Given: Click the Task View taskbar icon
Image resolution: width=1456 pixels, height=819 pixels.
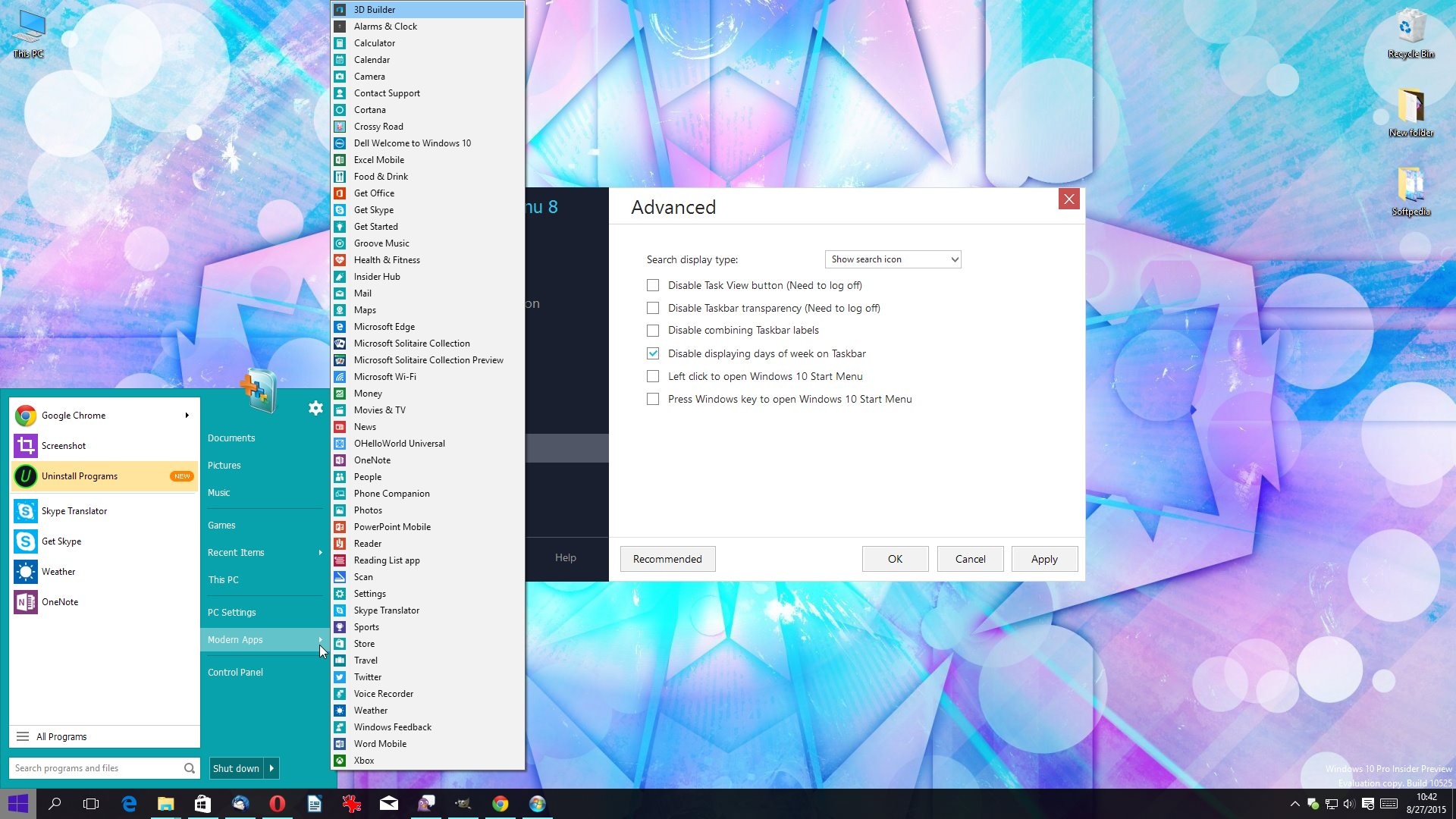Looking at the screenshot, I should 91,804.
